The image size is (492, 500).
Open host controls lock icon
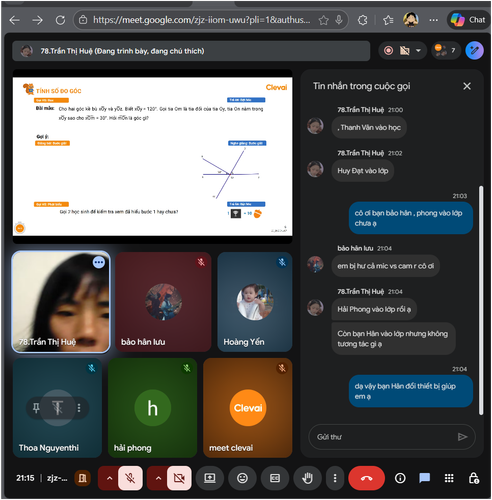point(474,478)
